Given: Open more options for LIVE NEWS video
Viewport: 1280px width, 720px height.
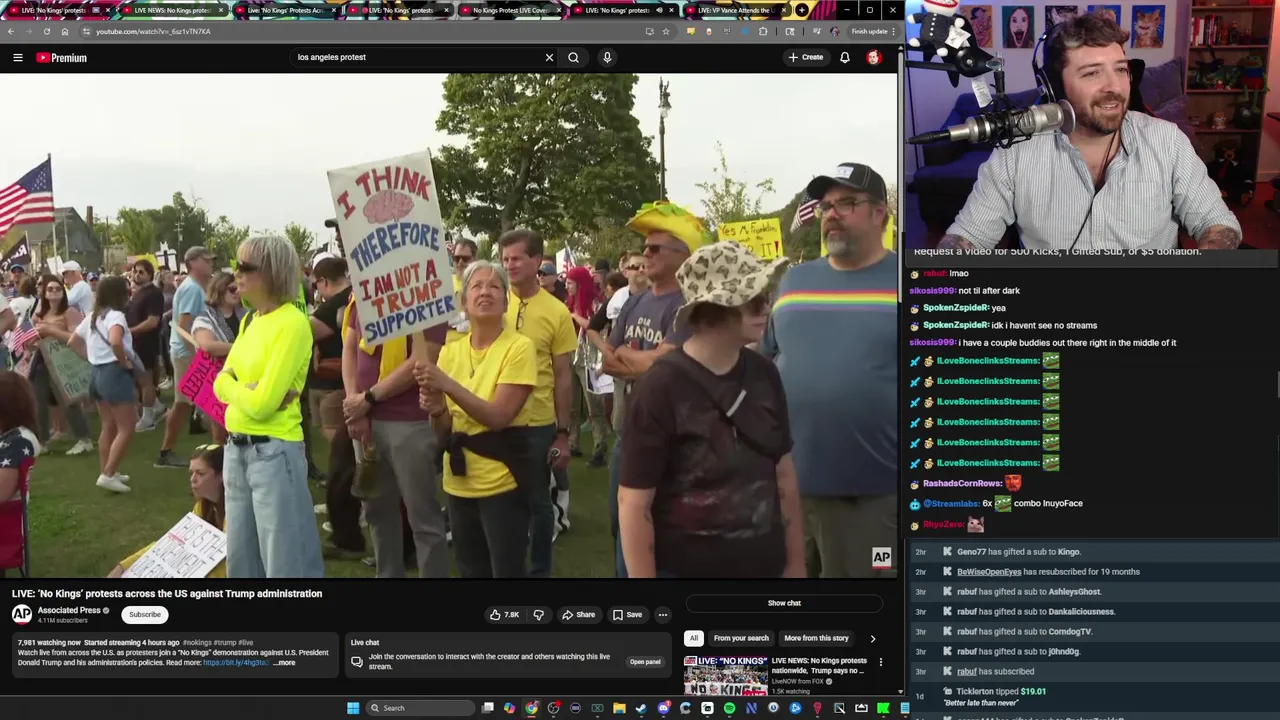Looking at the screenshot, I should [x=881, y=662].
